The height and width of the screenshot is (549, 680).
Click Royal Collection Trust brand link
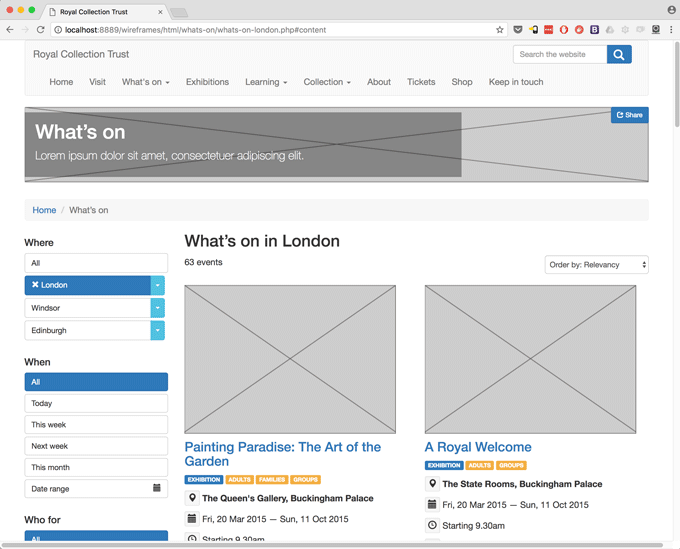coord(81,54)
